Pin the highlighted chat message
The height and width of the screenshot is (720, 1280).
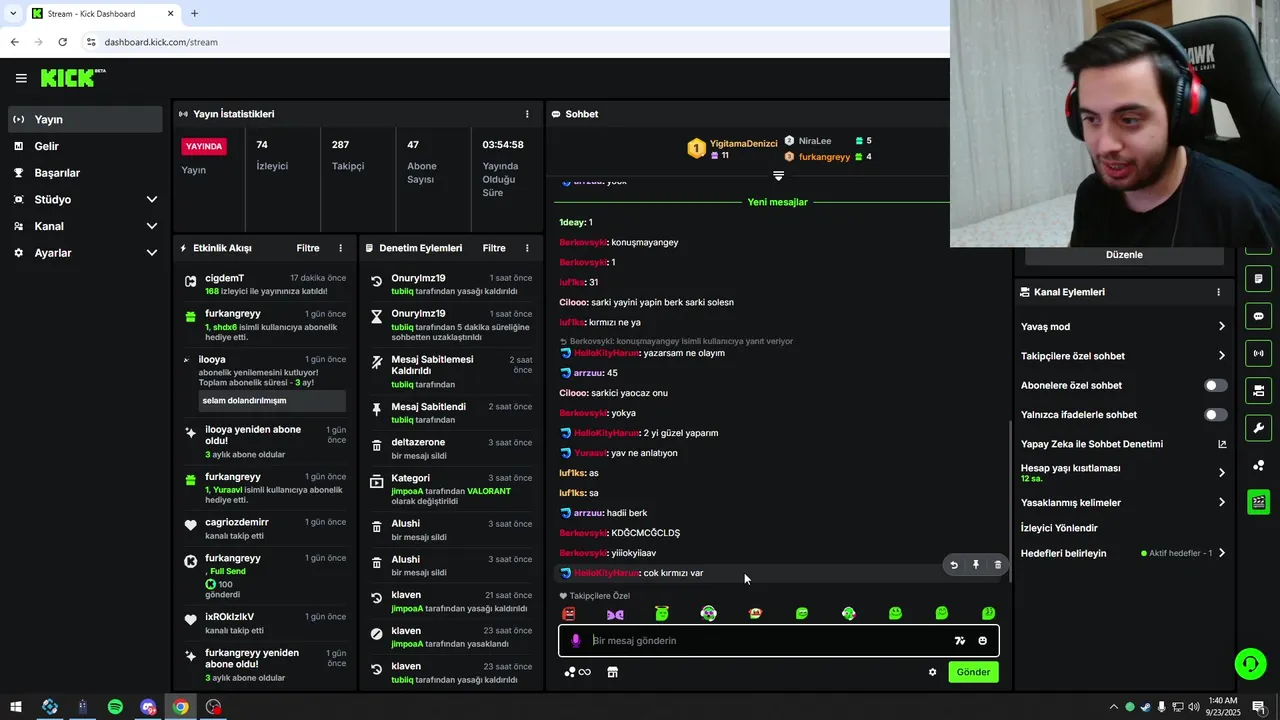pos(976,565)
